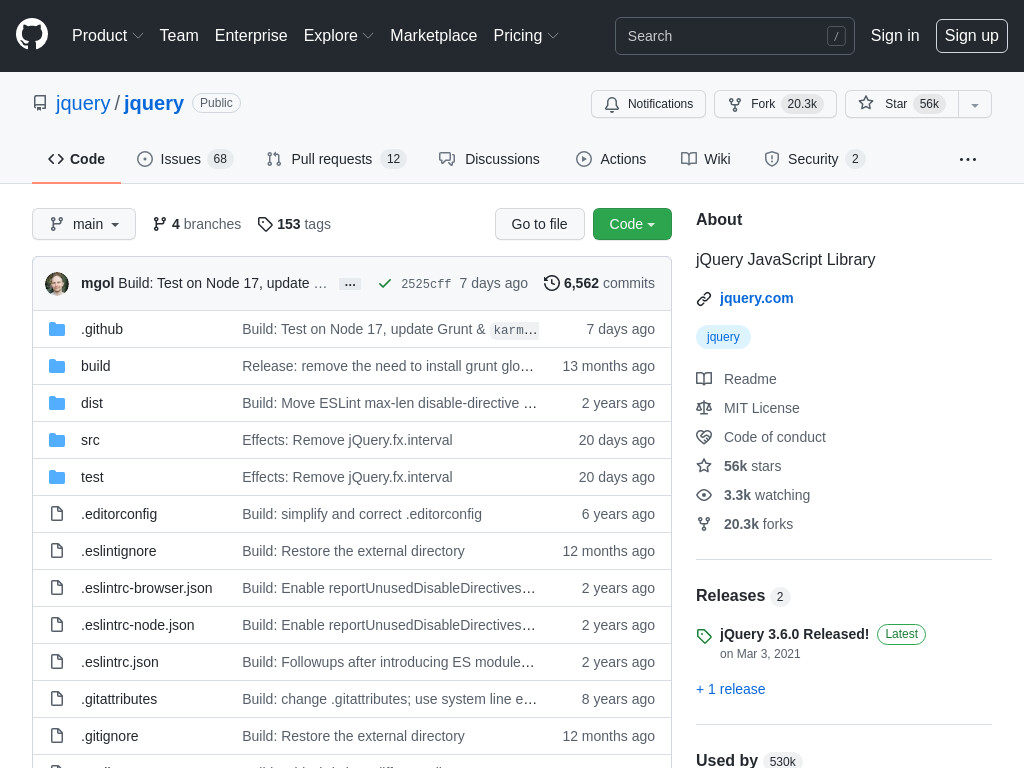Viewport: 1024px width, 768px height.
Task: Click the file icon next to .gitattributes
Action: [x=57, y=699]
